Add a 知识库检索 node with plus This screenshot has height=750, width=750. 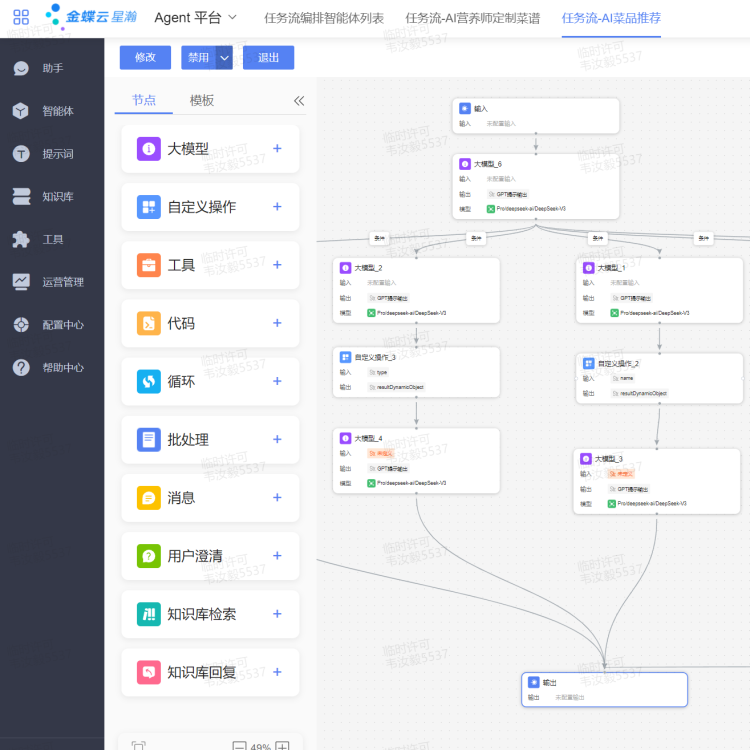[x=277, y=614]
